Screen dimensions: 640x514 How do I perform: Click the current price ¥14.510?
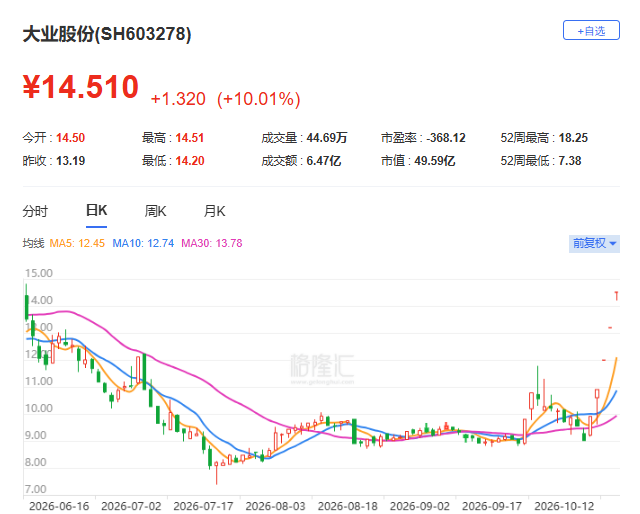click(x=81, y=87)
